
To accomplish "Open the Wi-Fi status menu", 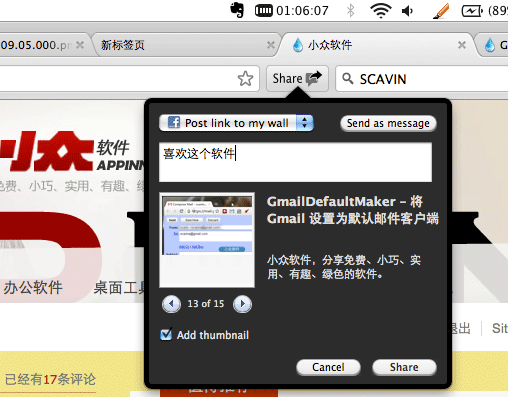I will pyautogui.click(x=380, y=11).
